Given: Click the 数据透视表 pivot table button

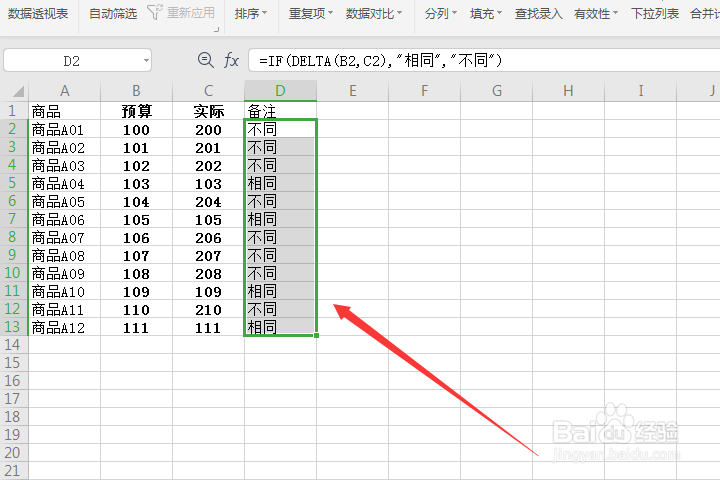Looking at the screenshot, I should pos(38,14).
